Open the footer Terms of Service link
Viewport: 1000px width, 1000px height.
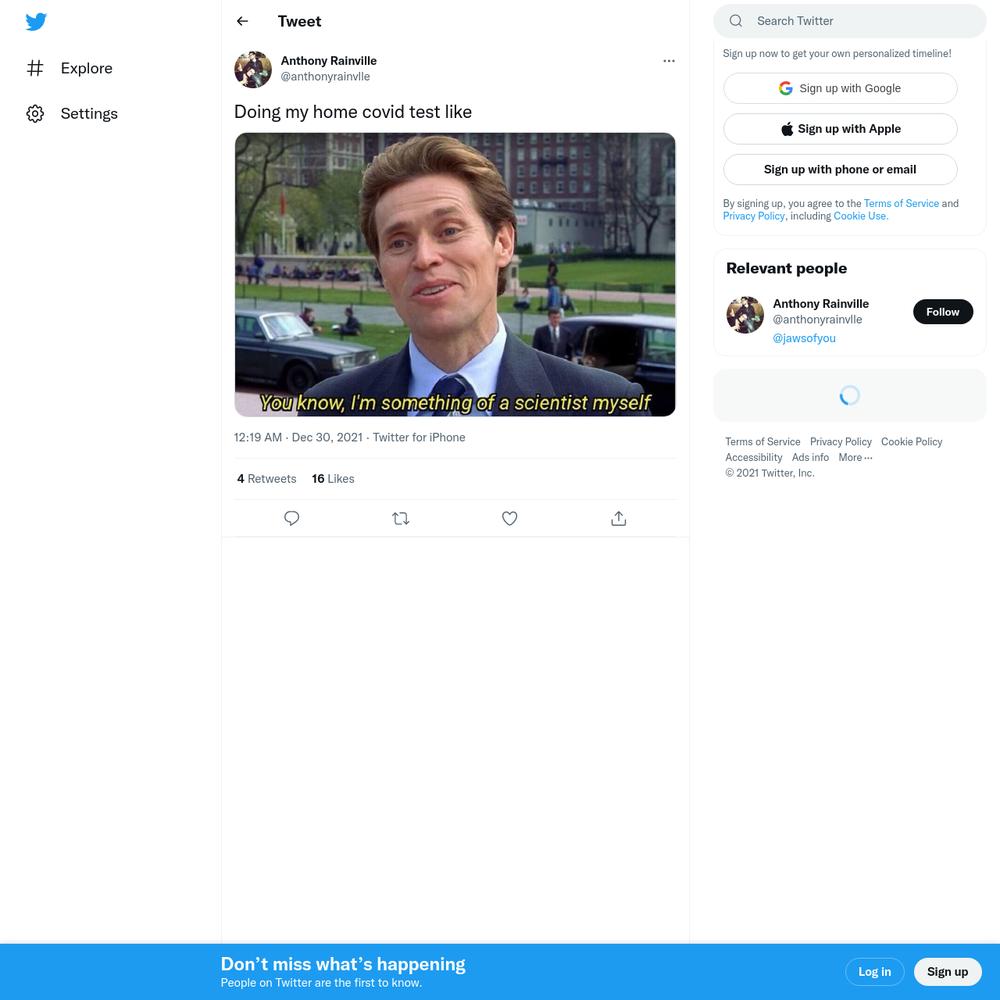point(762,441)
